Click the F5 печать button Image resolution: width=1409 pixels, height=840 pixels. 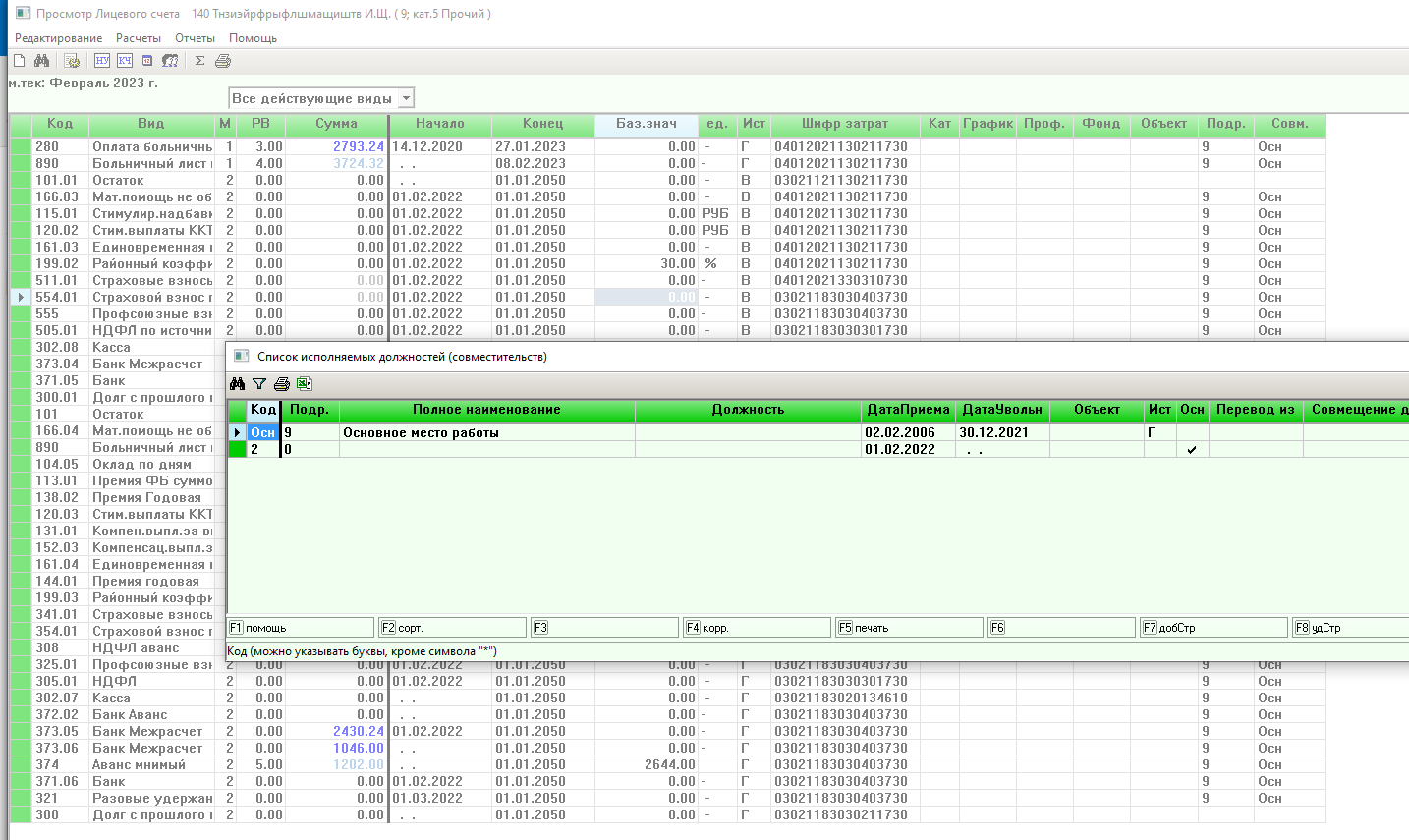pos(910,628)
